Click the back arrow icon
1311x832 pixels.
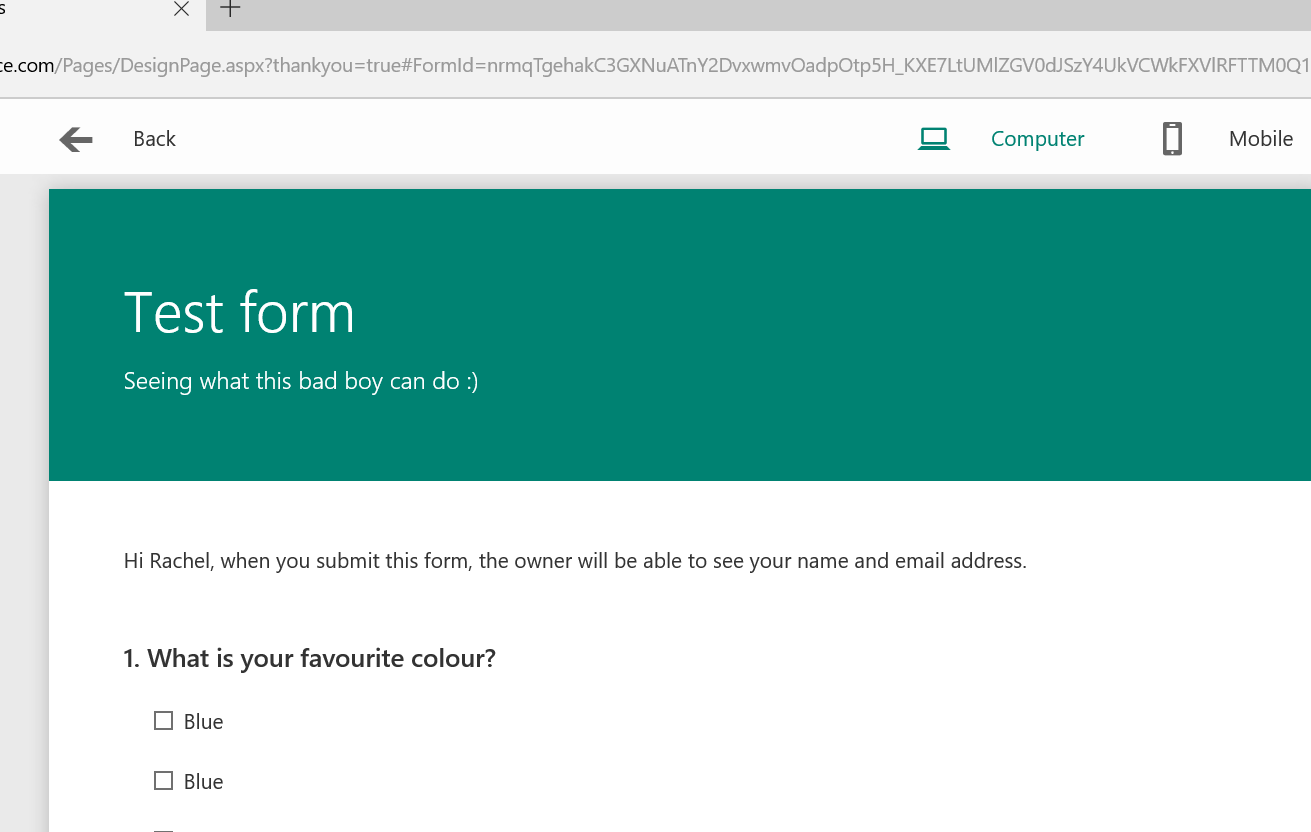76,139
